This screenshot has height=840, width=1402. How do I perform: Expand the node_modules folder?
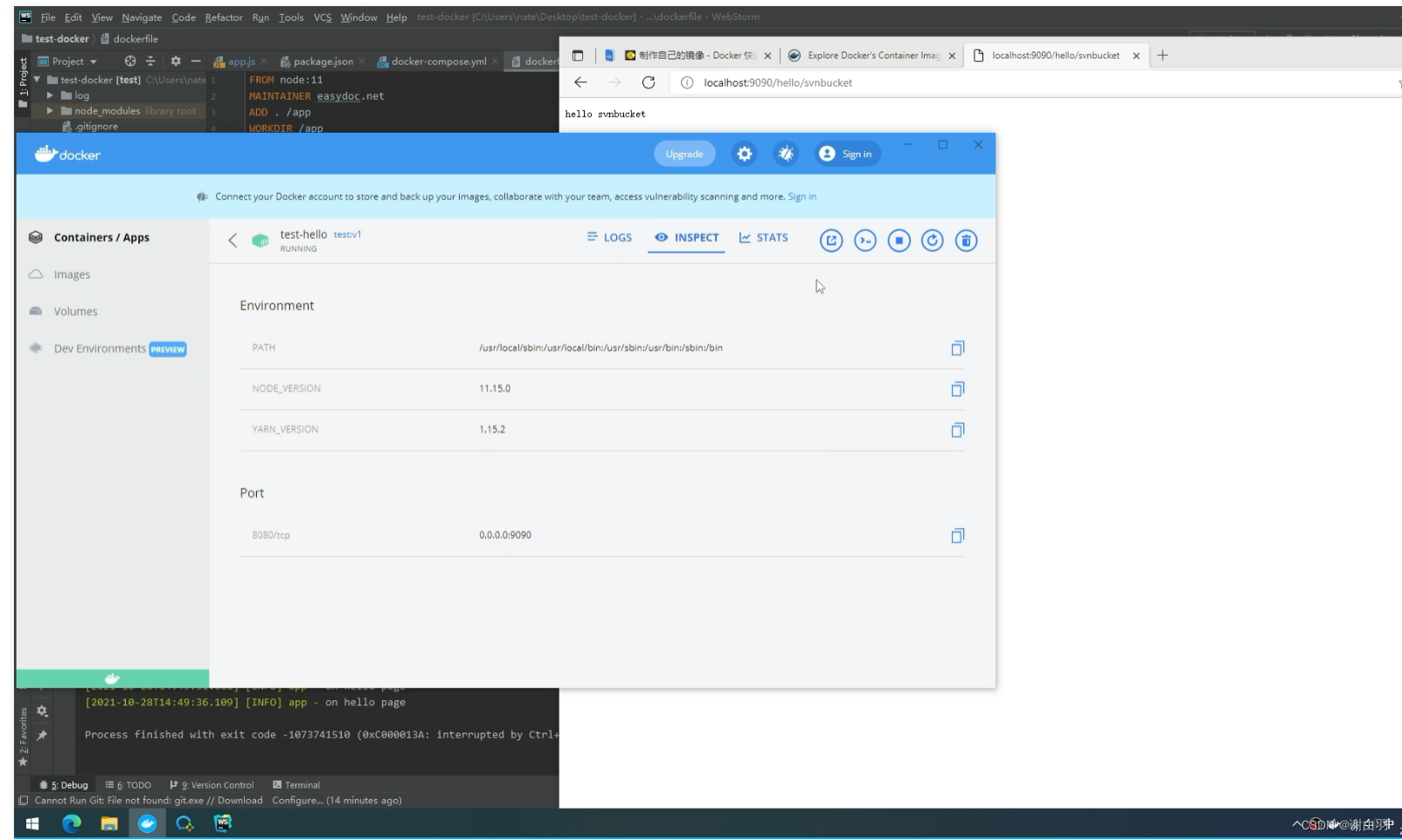(50, 111)
